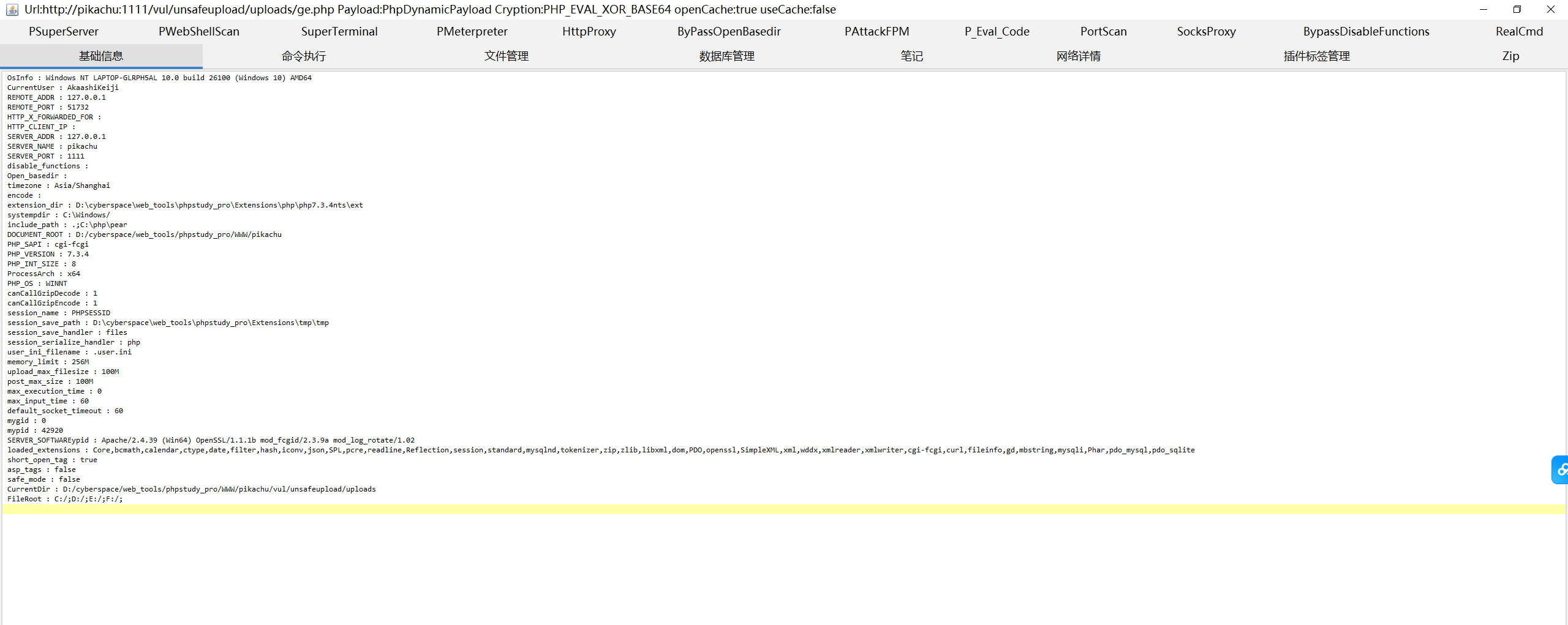Open the 命令执行 tab

[x=304, y=56]
